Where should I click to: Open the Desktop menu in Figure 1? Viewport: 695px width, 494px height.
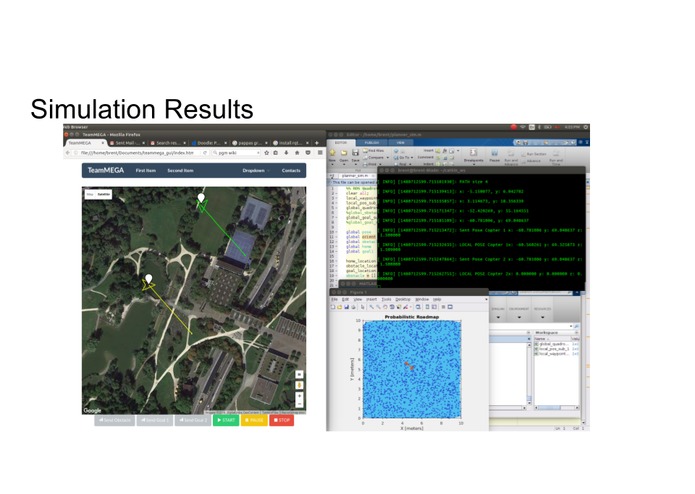coord(403,300)
